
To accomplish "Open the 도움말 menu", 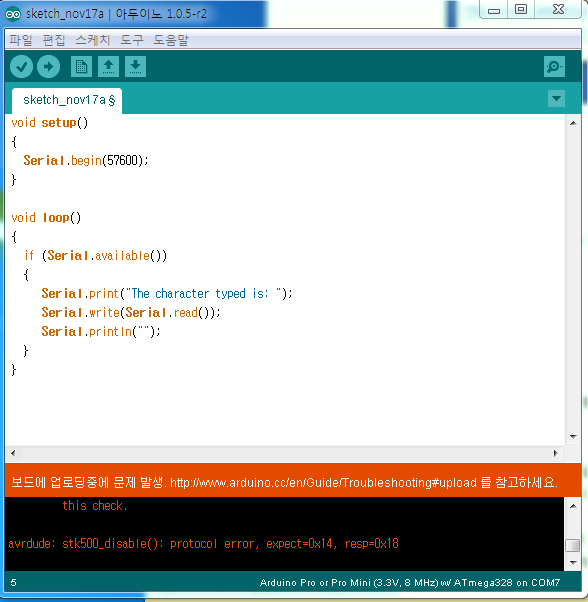I will pos(171,40).
